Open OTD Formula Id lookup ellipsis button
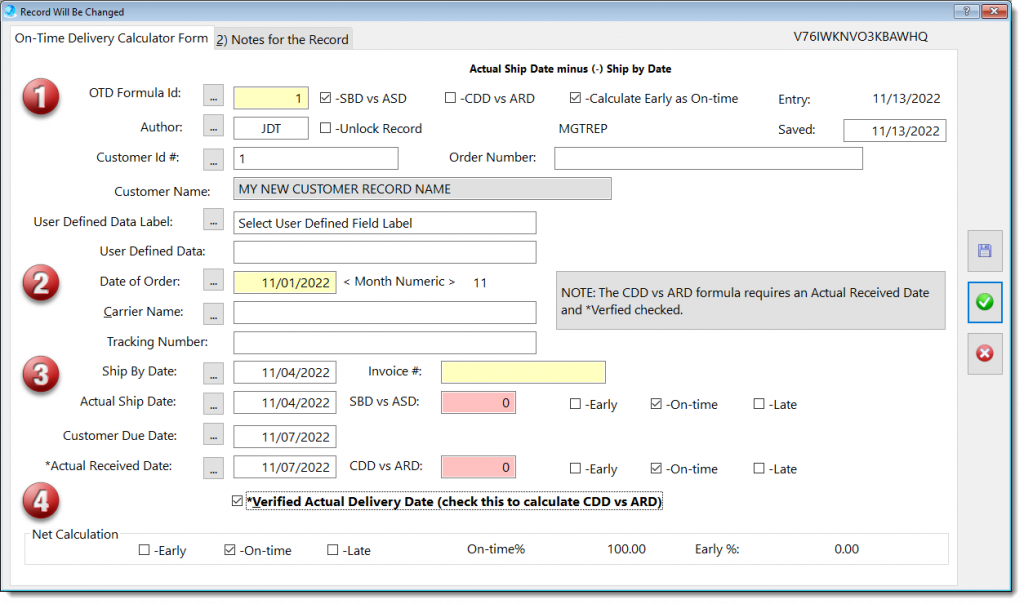 213,95
